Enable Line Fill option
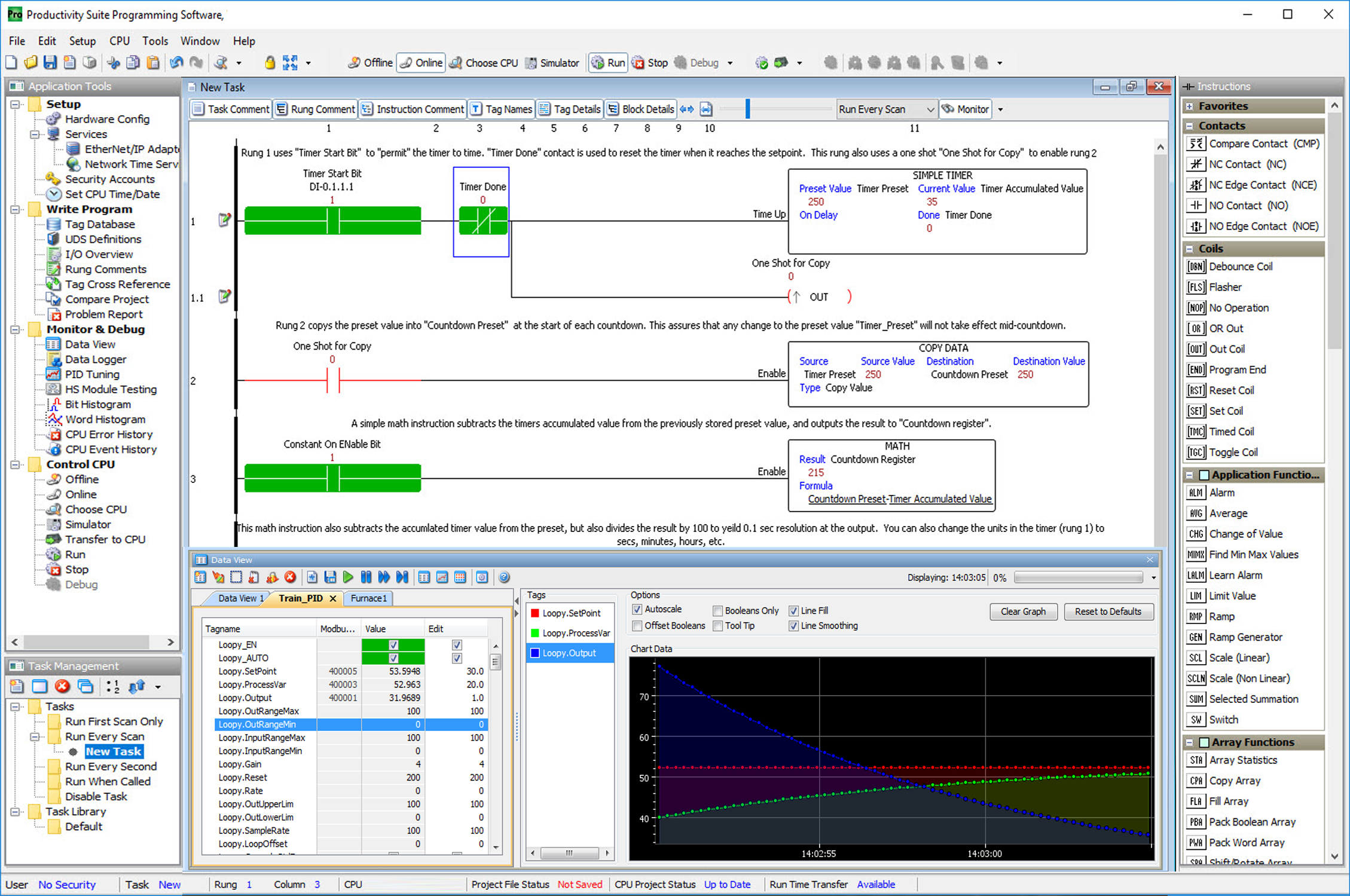This screenshot has height=896, width=1350. (x=794, y=610)
